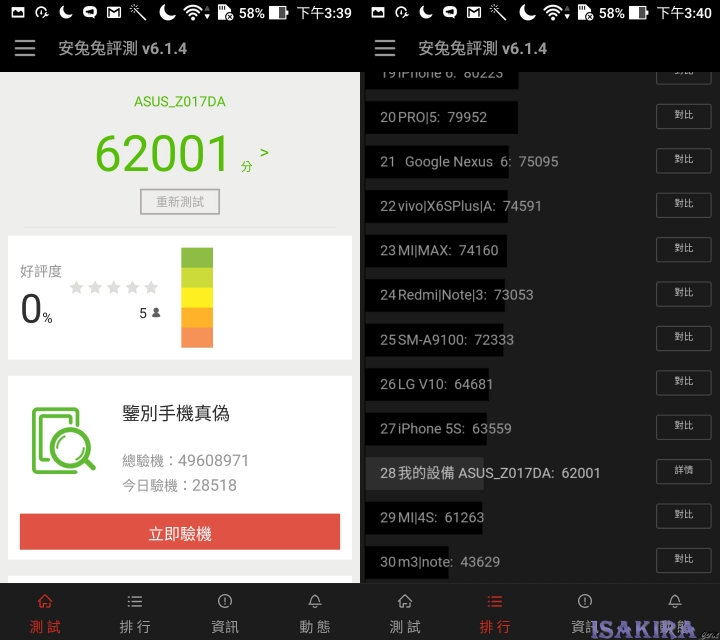Compare with iPhone 5S via 對比 button
This screenshot has width=720, height=640.
684,427
